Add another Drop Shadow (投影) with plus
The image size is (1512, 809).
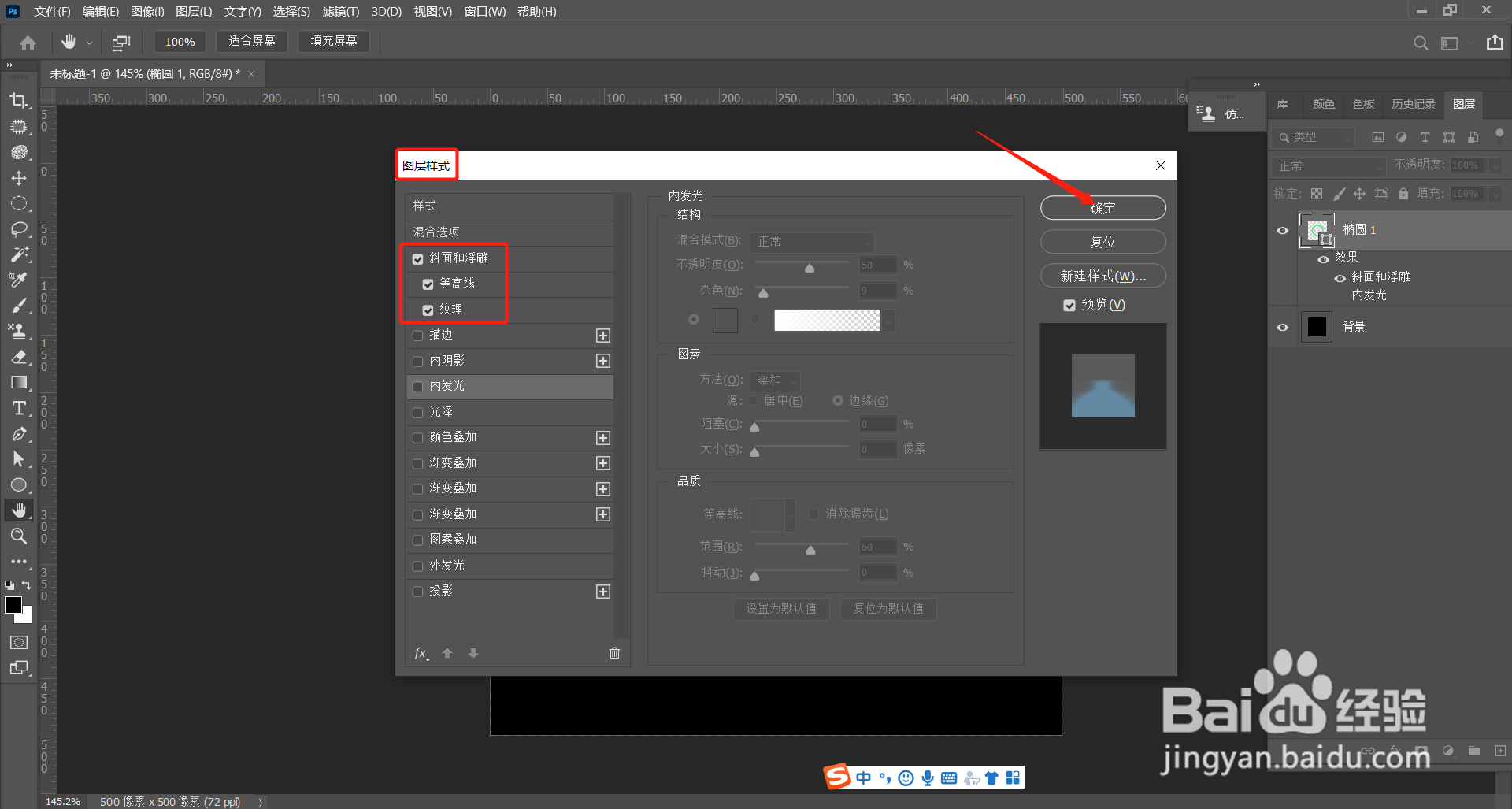tap(603, 592)
